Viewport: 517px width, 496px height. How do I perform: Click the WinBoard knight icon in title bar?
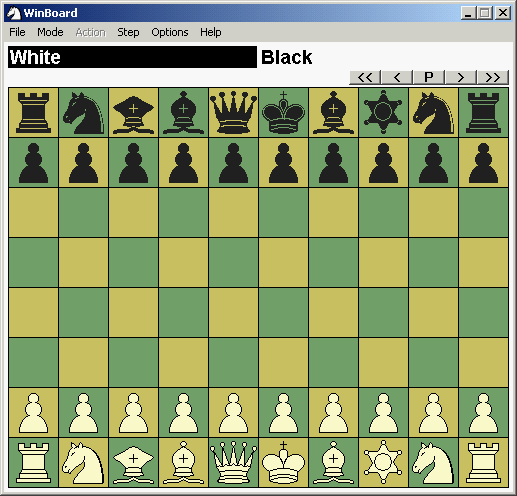14,13
